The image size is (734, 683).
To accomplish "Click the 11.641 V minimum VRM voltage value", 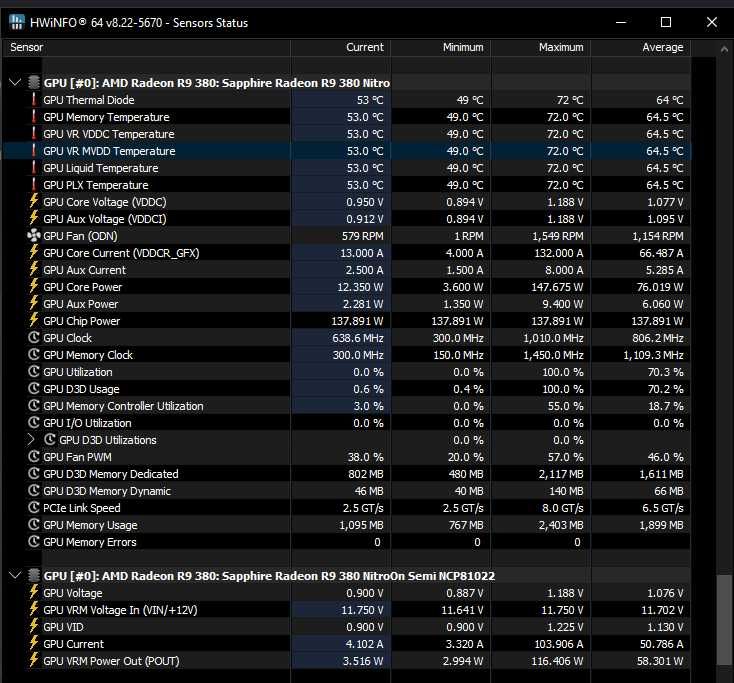I will [x=462, y=610].
